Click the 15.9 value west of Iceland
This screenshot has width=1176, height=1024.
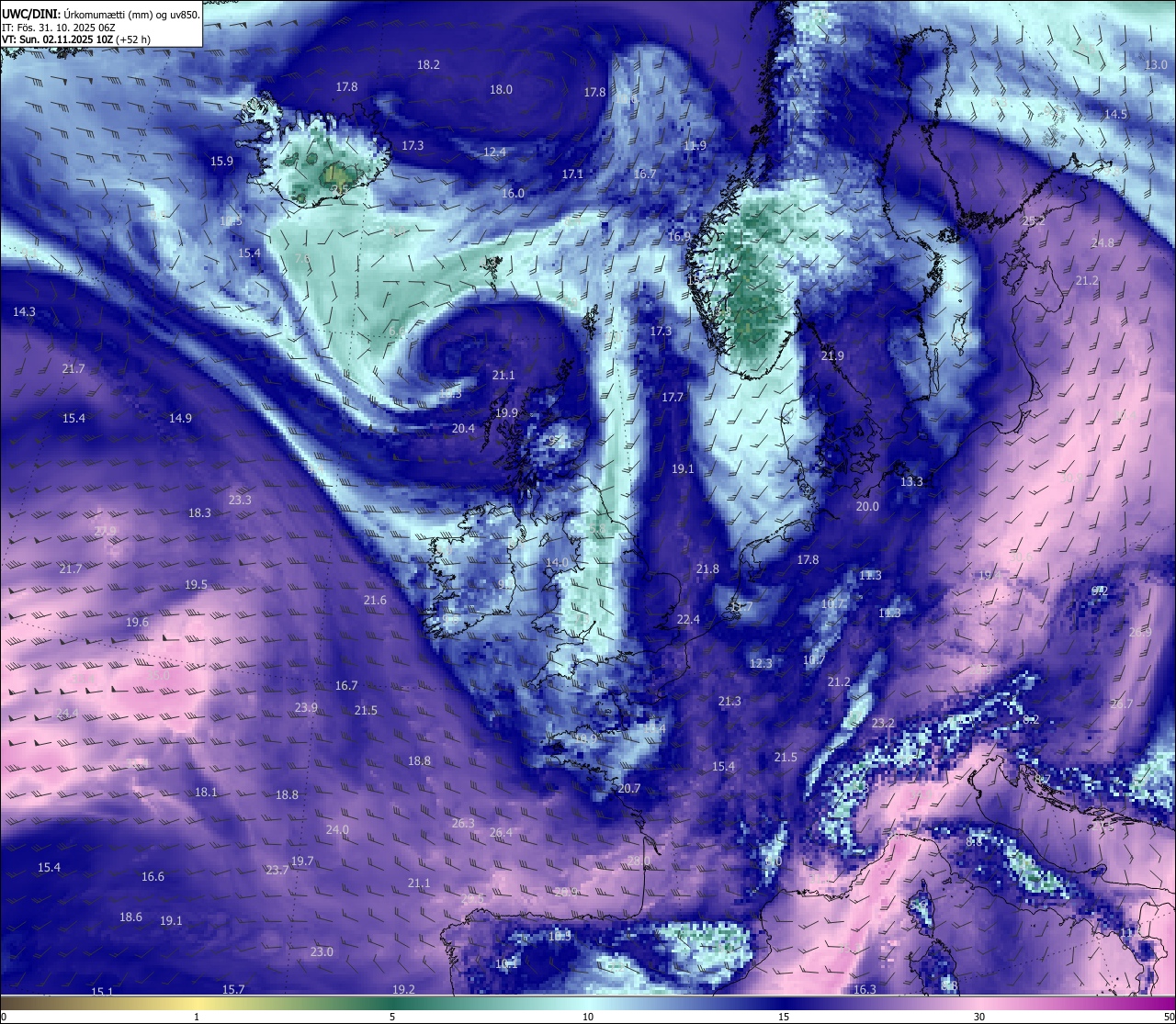(x=221, y=161)
